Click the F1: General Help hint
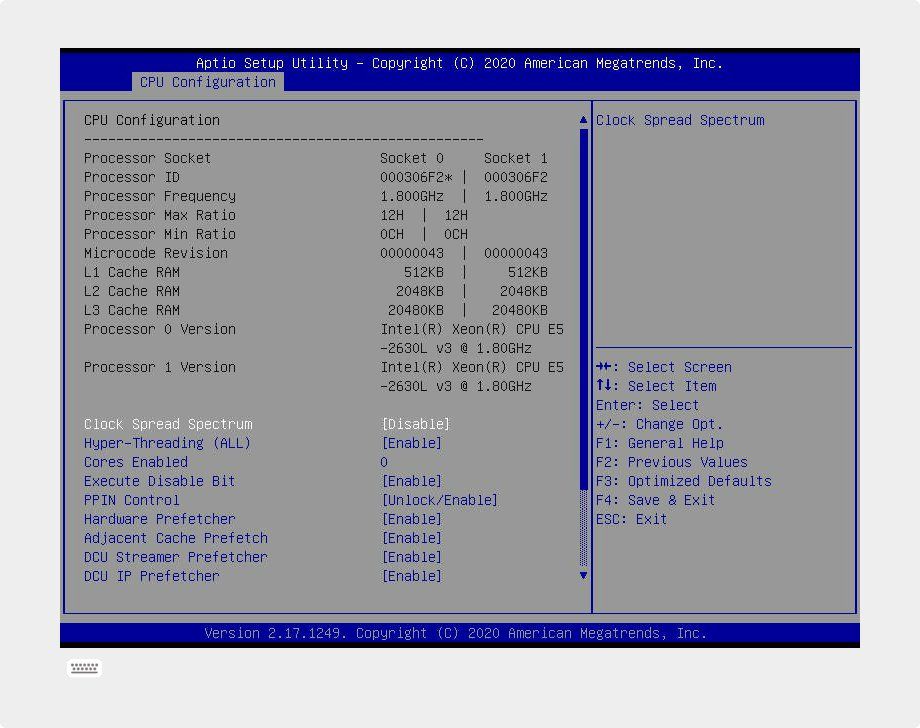920x728 pixels. click(659, 443)
